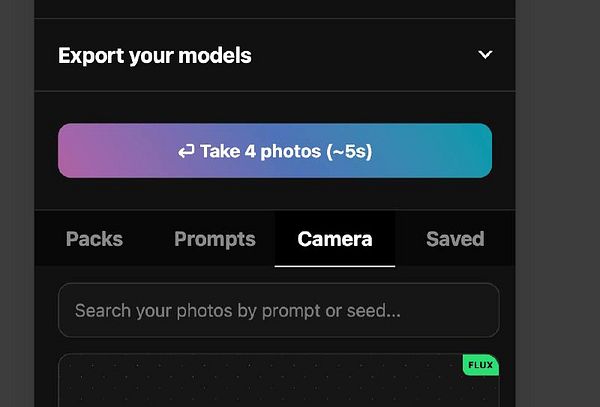Viewport: 600px width, 407px height.
Task: Click the green FLUX badge
Action: tap(480, 365)
